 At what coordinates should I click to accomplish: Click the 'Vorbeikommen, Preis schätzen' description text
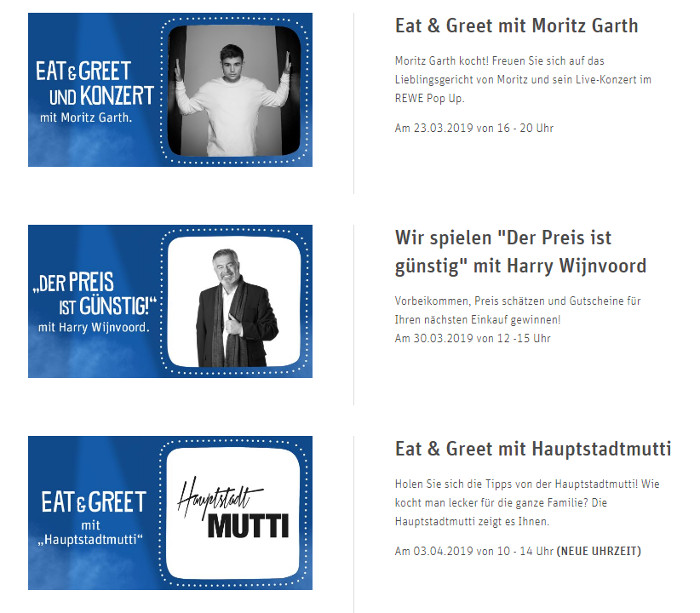tap(518, 310)
